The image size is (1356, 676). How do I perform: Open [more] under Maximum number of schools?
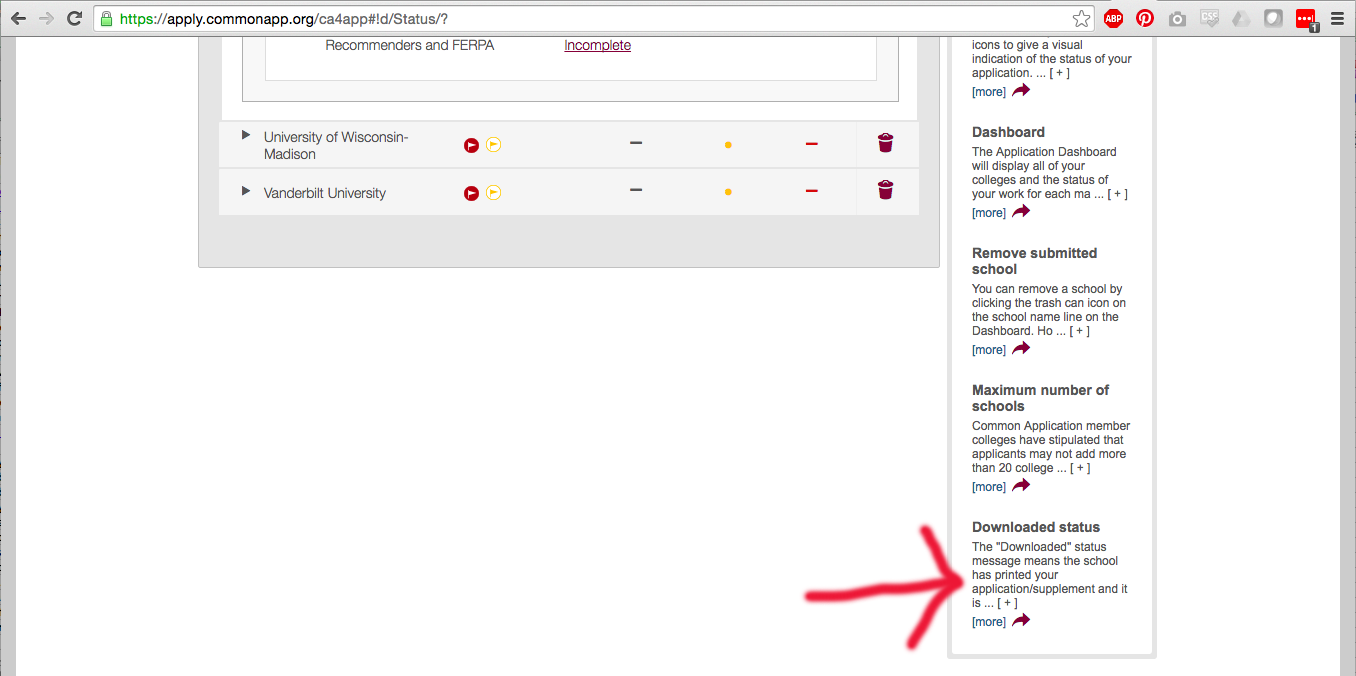989,487
